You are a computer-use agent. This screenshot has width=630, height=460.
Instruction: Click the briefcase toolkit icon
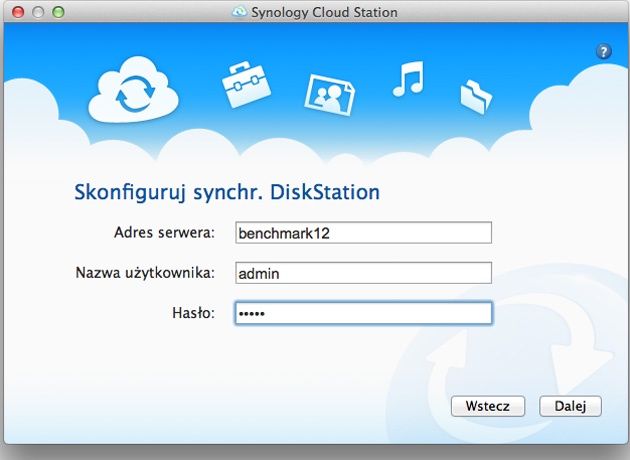246,85
